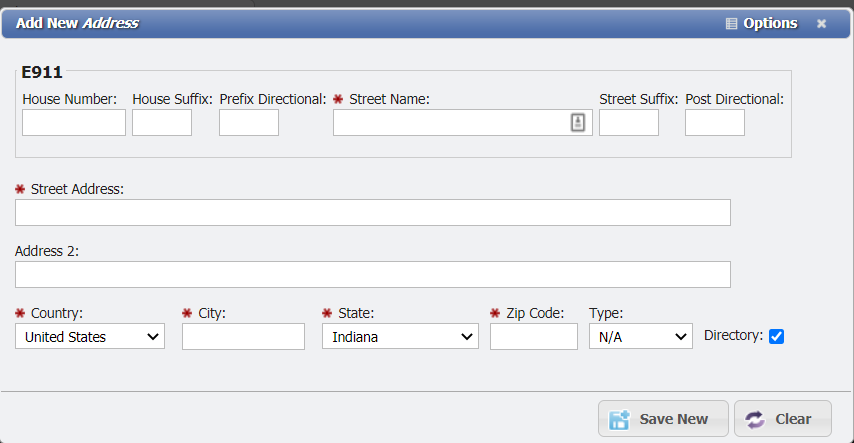Select the Prefix Directional input box
The width and height of the screenshot is (854, 443).
tap(249, 123)
